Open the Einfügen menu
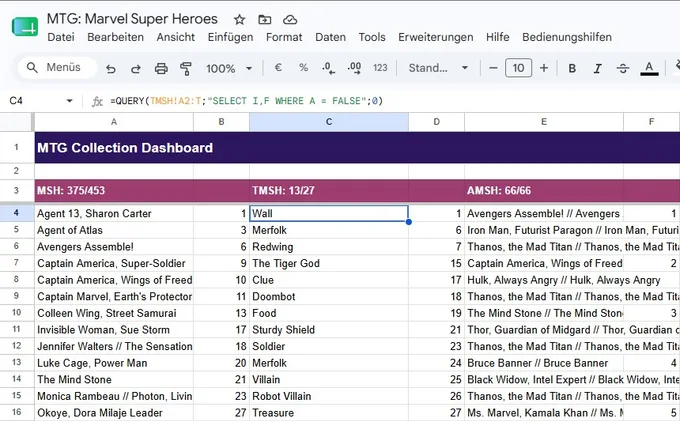Screen dimensions: 680x421 pos(230,37)
